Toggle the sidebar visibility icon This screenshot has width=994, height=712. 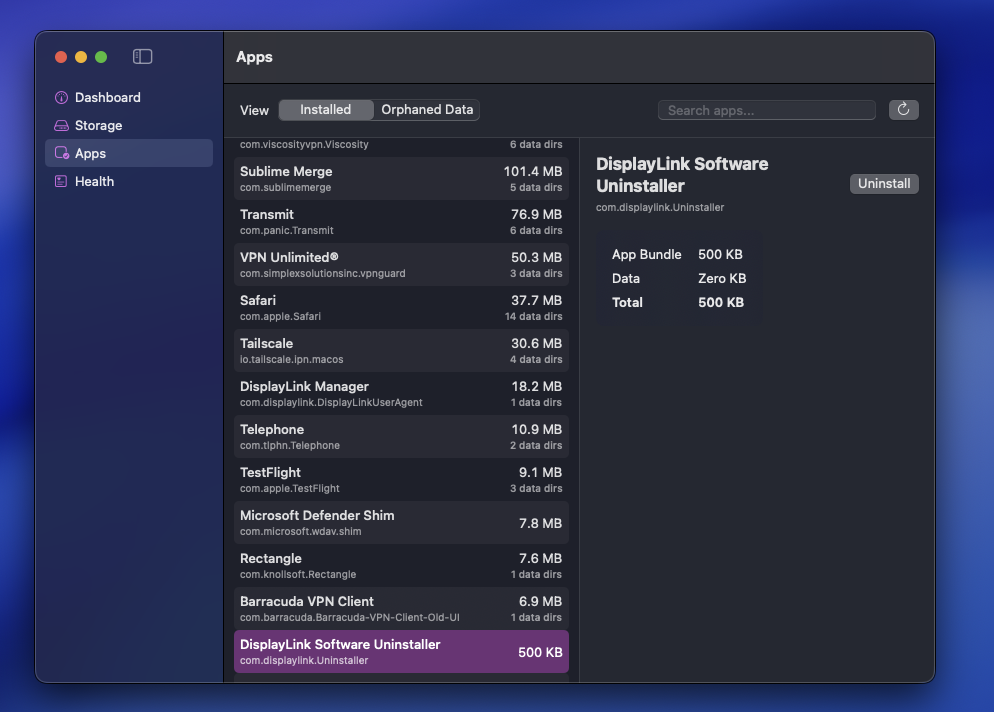pos(142,57)
